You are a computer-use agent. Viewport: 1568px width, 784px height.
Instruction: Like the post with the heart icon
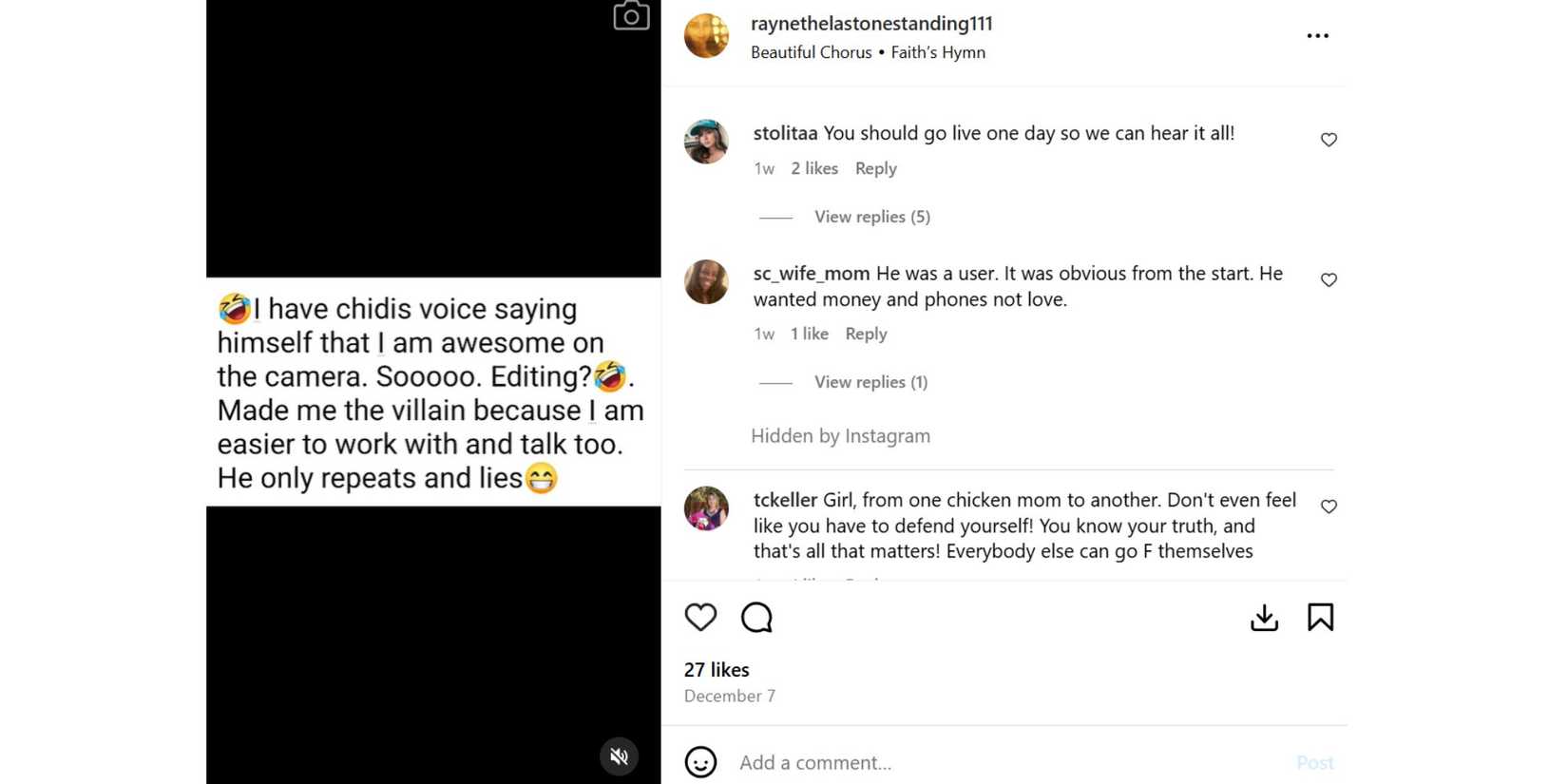(x=700, y=618)
